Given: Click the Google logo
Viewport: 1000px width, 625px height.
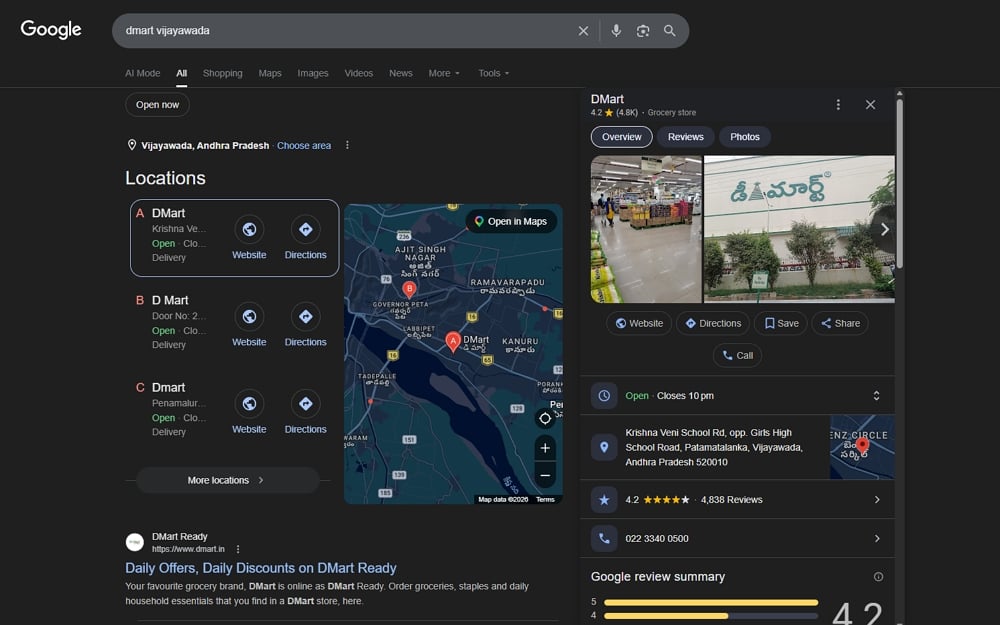Looking at the screenshot, I should 51,29.
